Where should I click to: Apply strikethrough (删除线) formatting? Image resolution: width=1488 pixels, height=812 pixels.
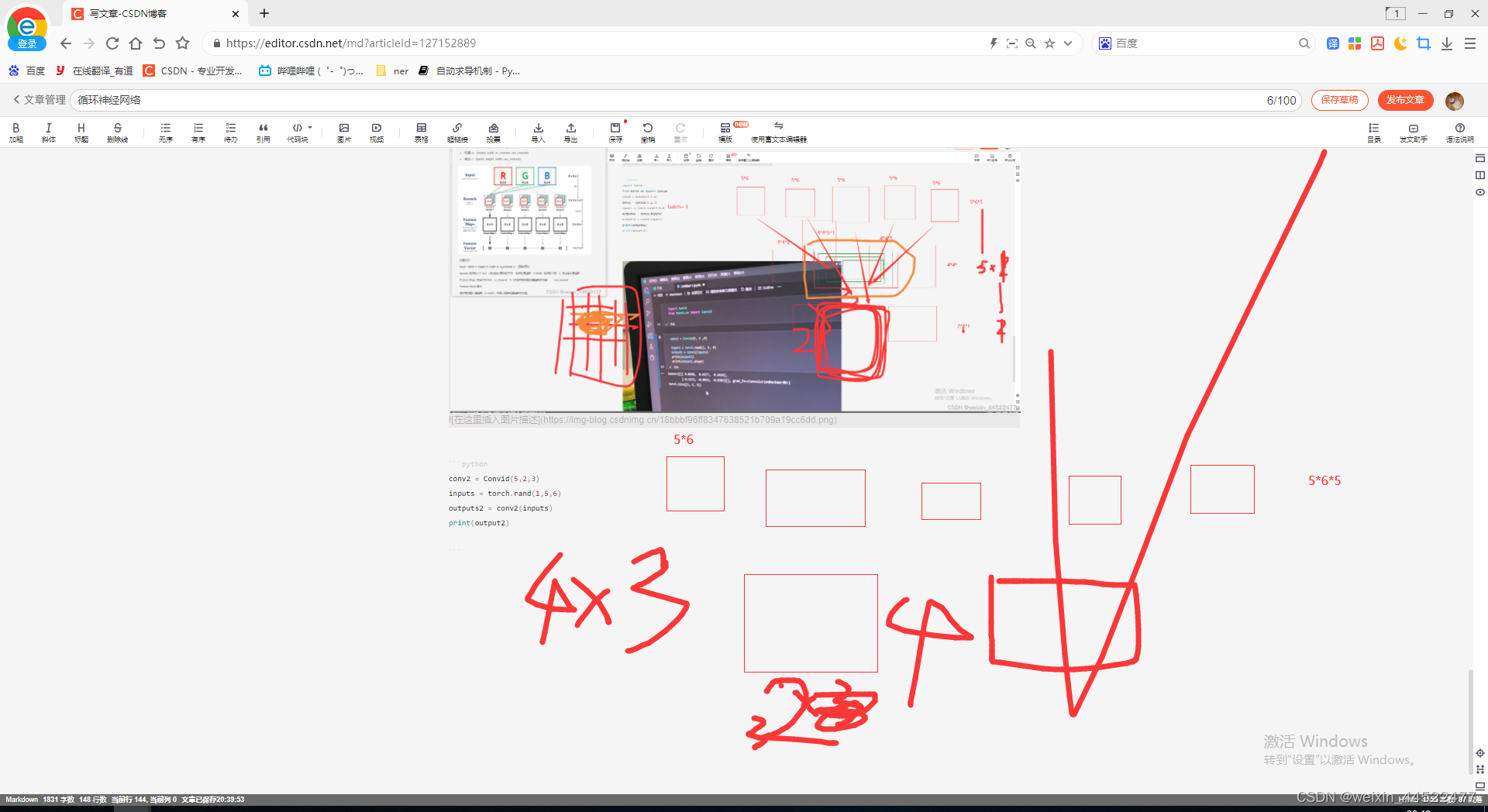(x=117, y=132)
